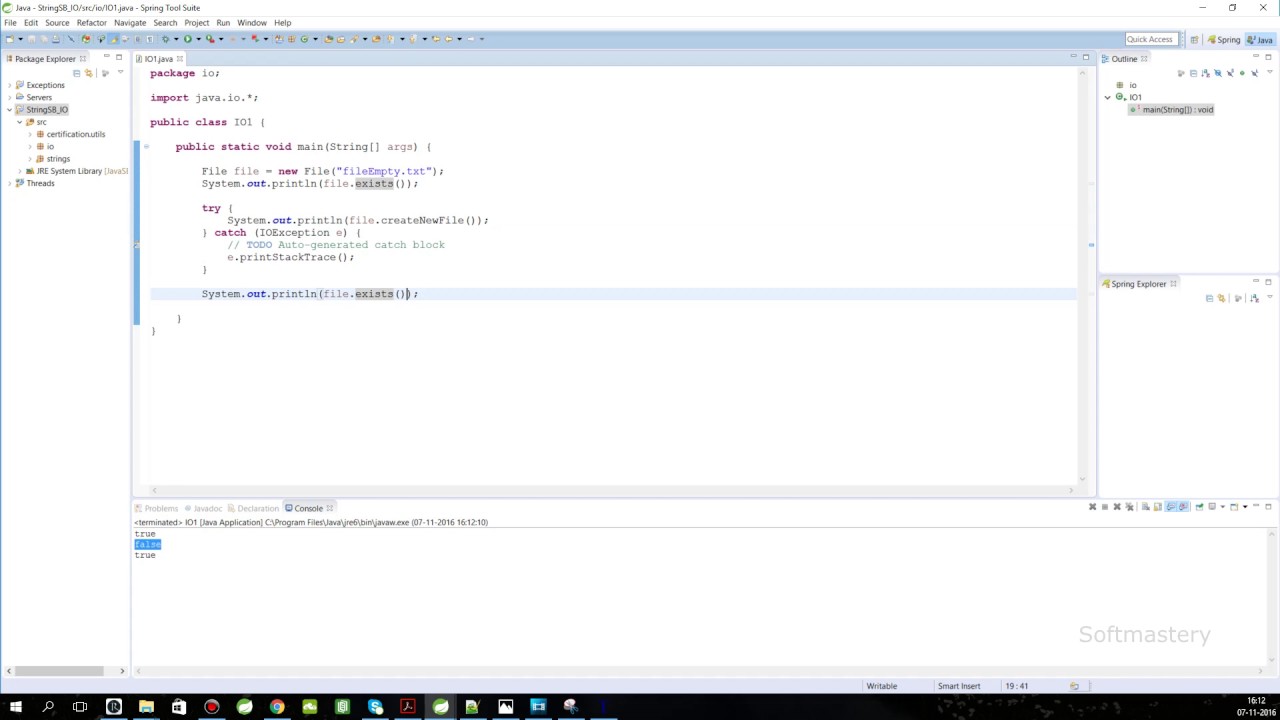Collapse the src folder
Viewport: 1280px width, 720px height.
pyautogui.click(x=19, y=122)
